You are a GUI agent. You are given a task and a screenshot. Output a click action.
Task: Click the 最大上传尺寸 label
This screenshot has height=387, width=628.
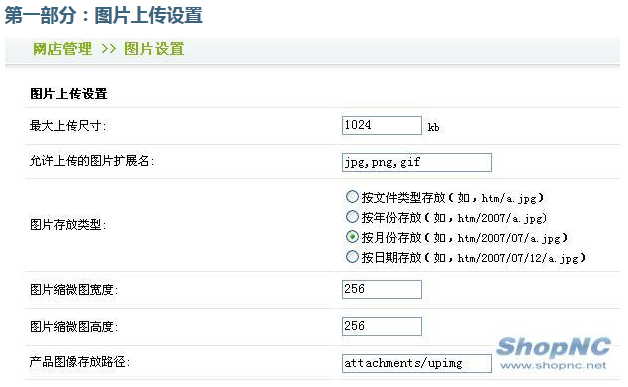[68, 126]
